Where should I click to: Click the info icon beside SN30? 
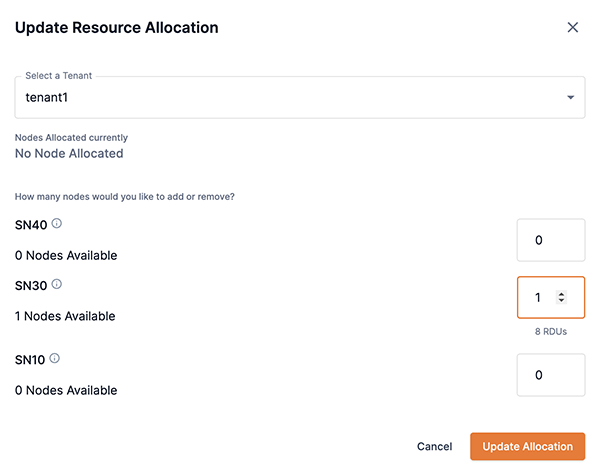[x=56, y=284]
